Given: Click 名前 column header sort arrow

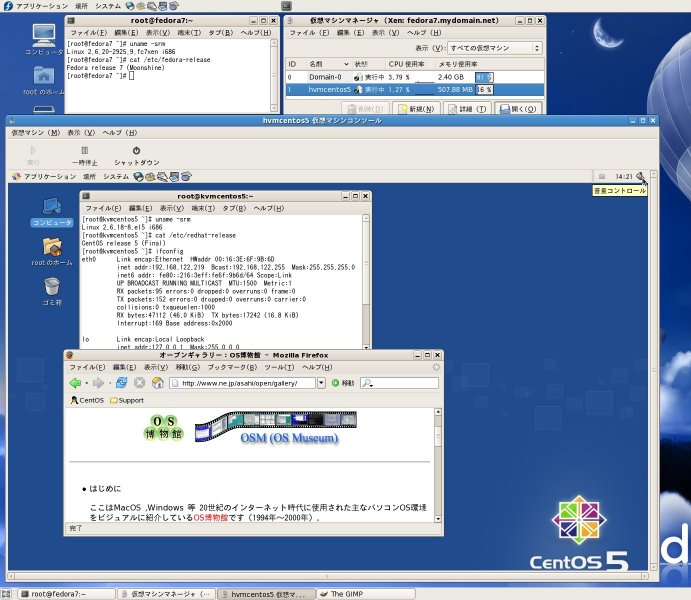Looking at the screenshot, I should (346, 64).
